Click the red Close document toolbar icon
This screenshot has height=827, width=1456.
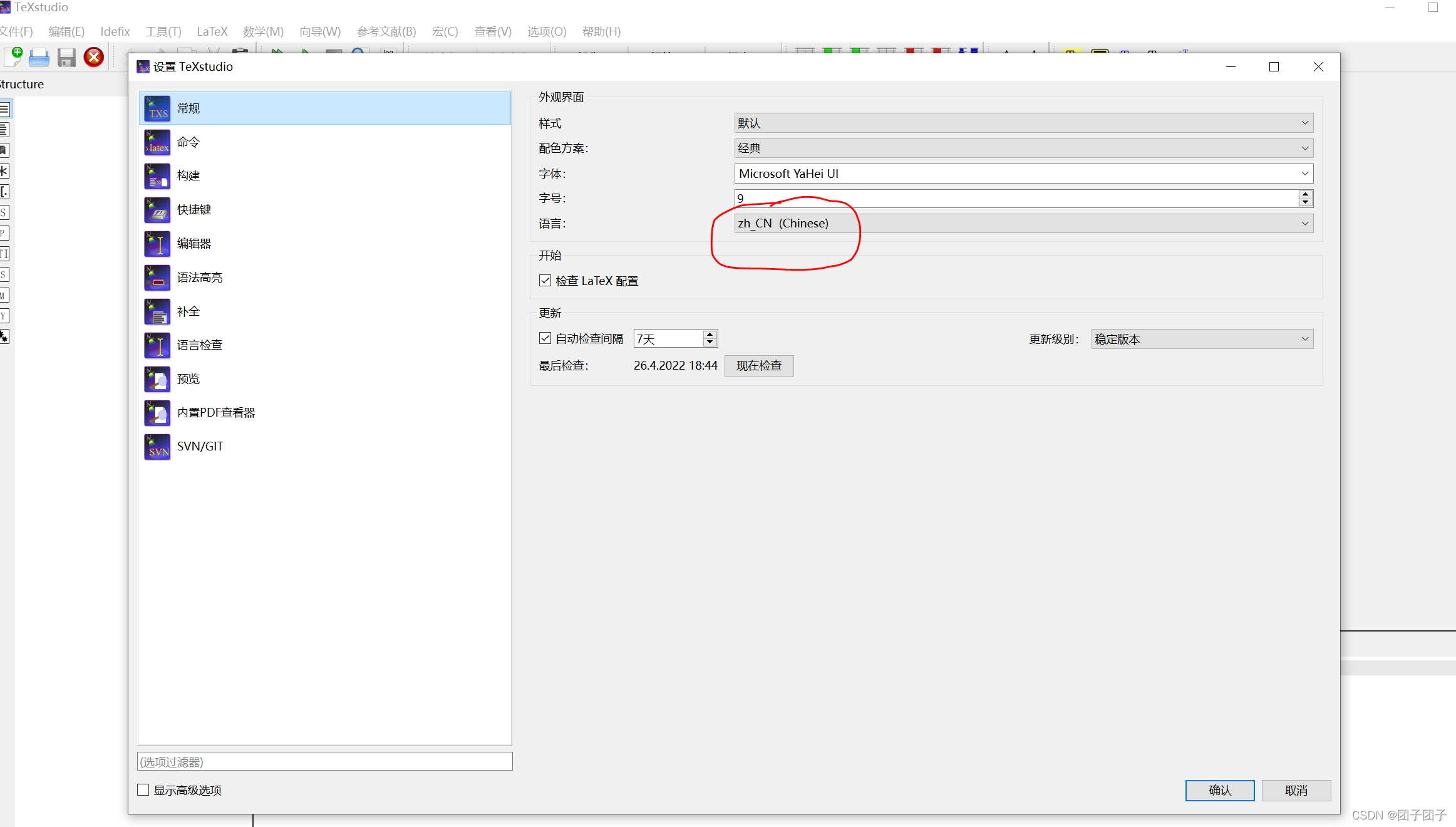click(x=94, y=57)
